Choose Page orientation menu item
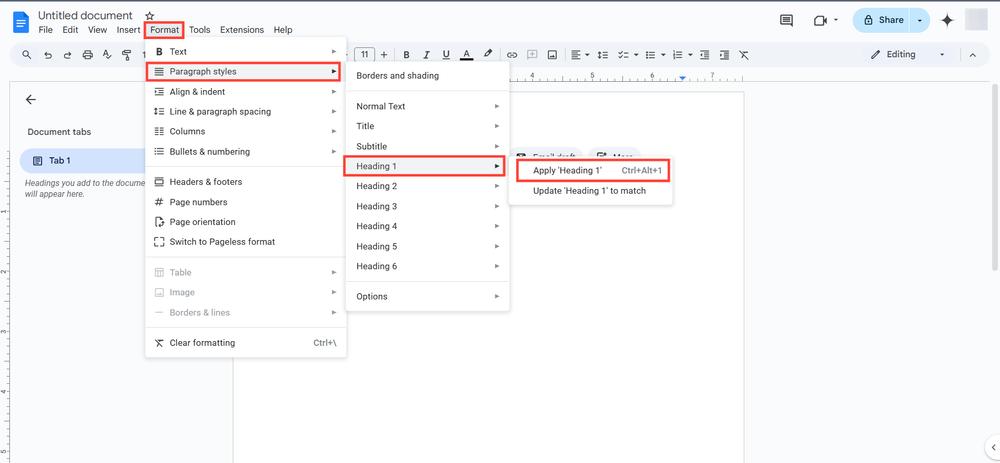Image resolution: width=1000 pixels, height=463 pixels. 246,222
